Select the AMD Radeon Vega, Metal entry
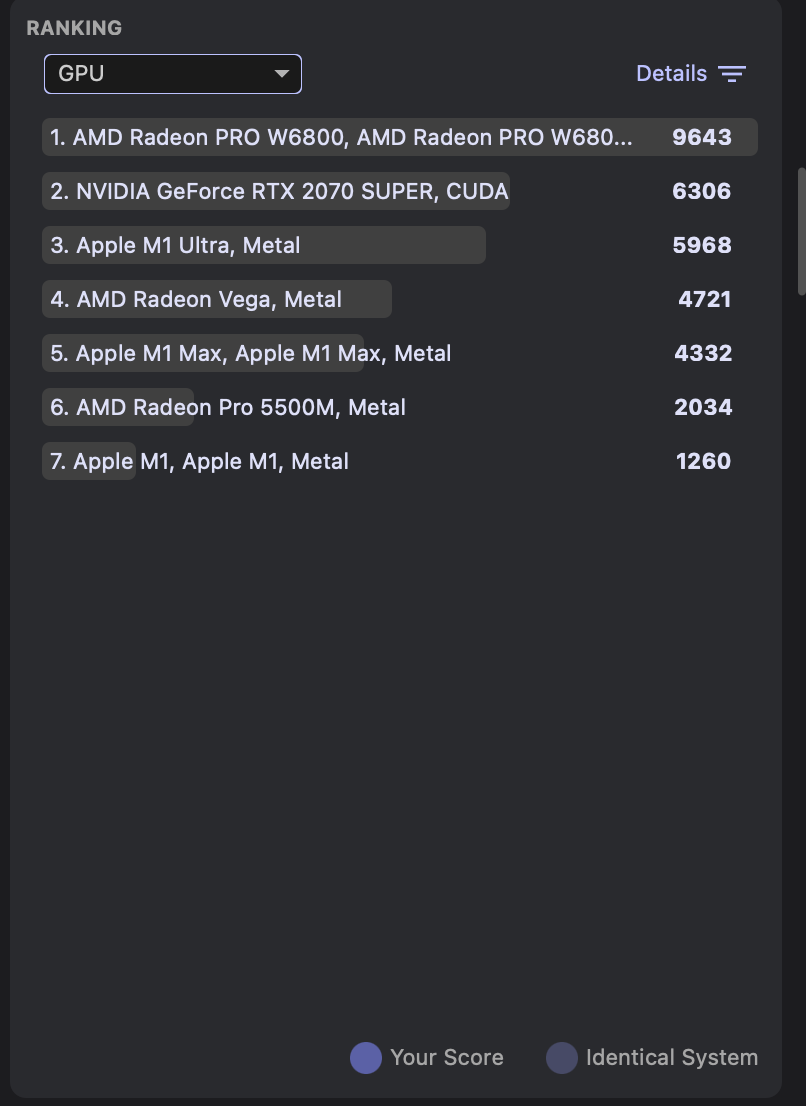Viewport: 806px width, 1106px height. [209, 299]
